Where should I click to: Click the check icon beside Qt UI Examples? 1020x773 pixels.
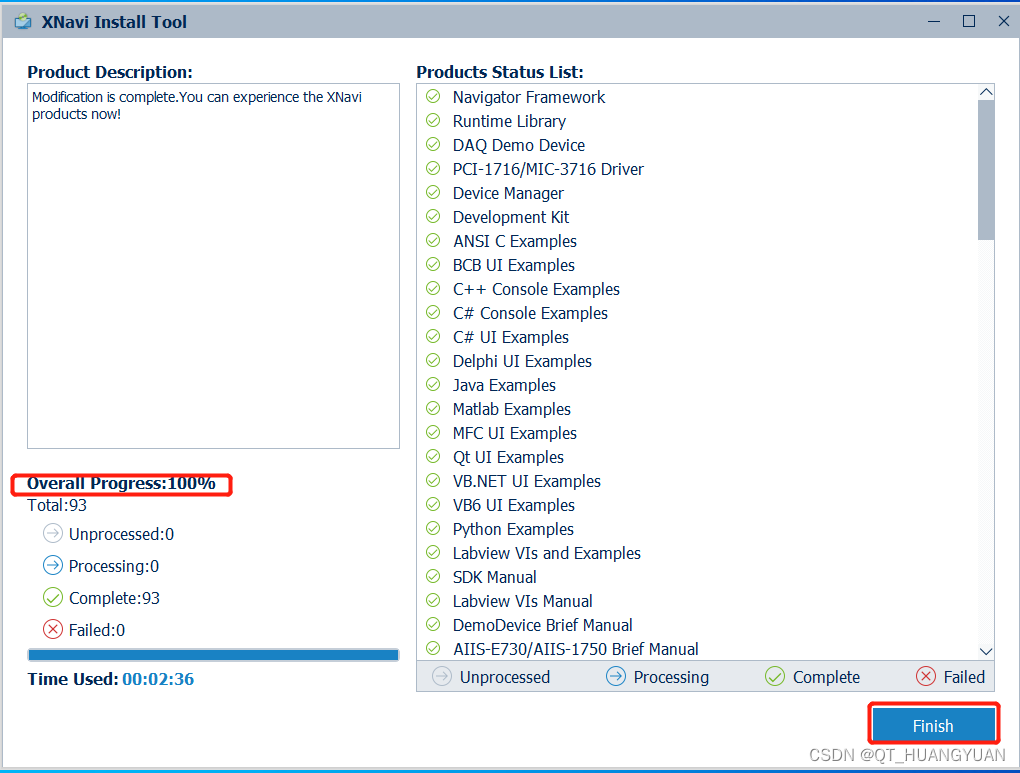tap(433, 457)
